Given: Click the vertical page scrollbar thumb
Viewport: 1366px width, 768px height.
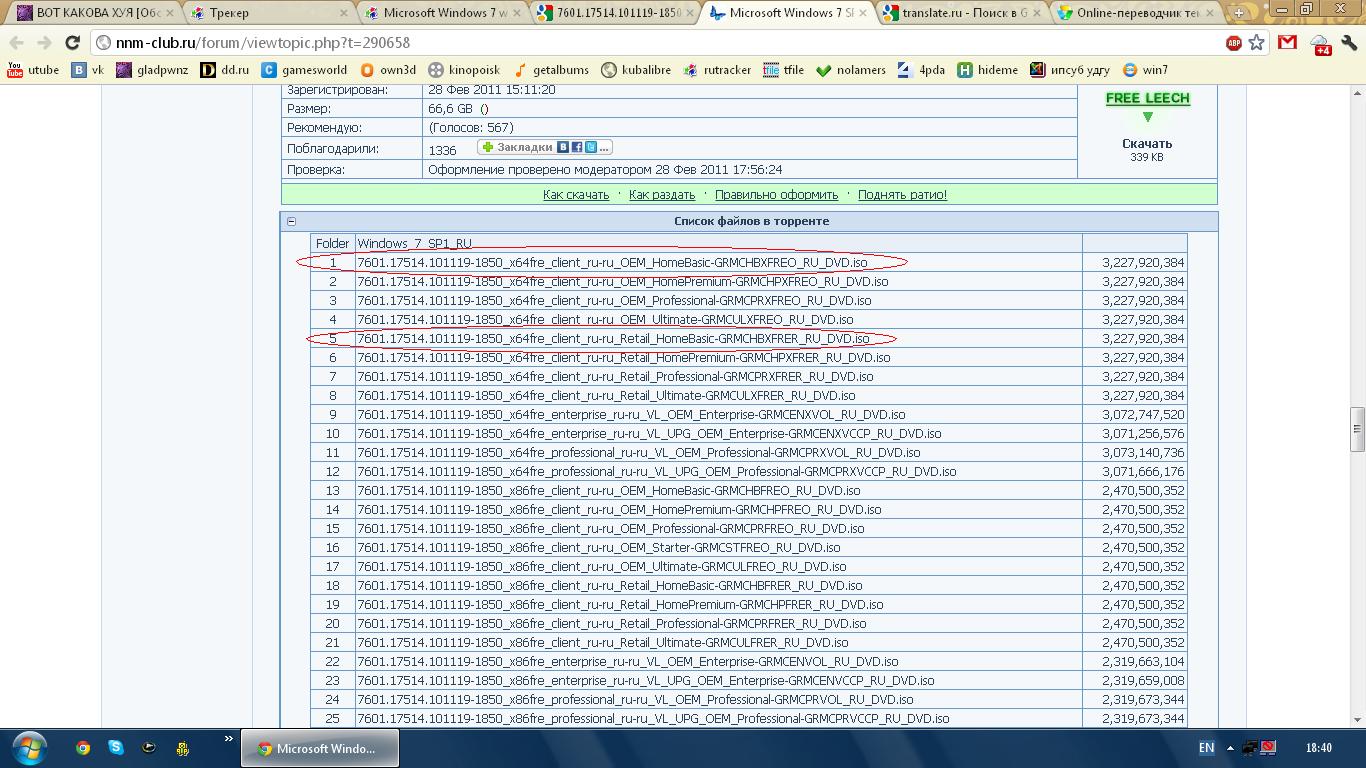Looking at the screenshot, I should (x=1357, y=428).
